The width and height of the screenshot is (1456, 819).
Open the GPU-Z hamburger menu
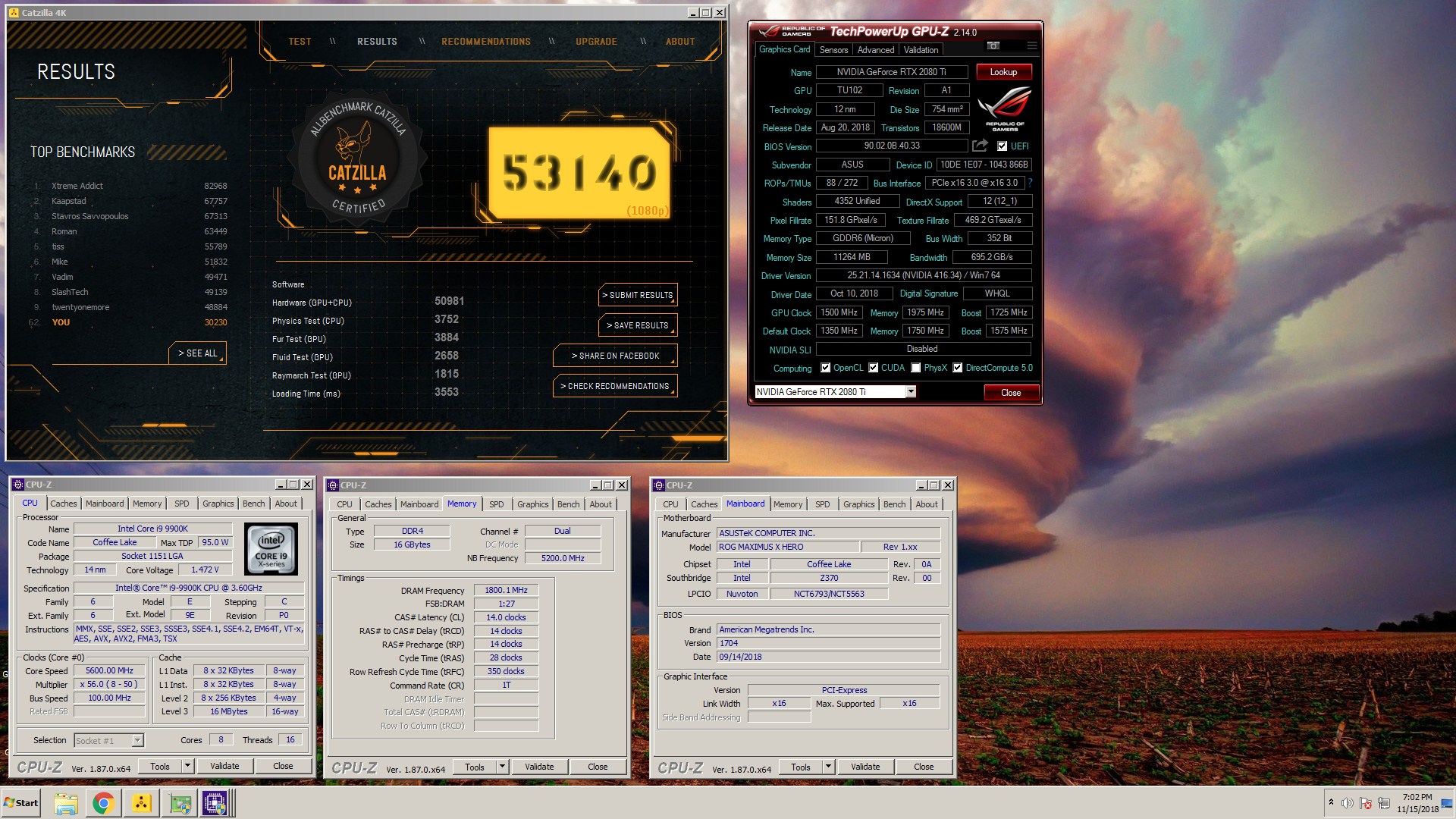pyautogui.click(x=1031, y=46)
